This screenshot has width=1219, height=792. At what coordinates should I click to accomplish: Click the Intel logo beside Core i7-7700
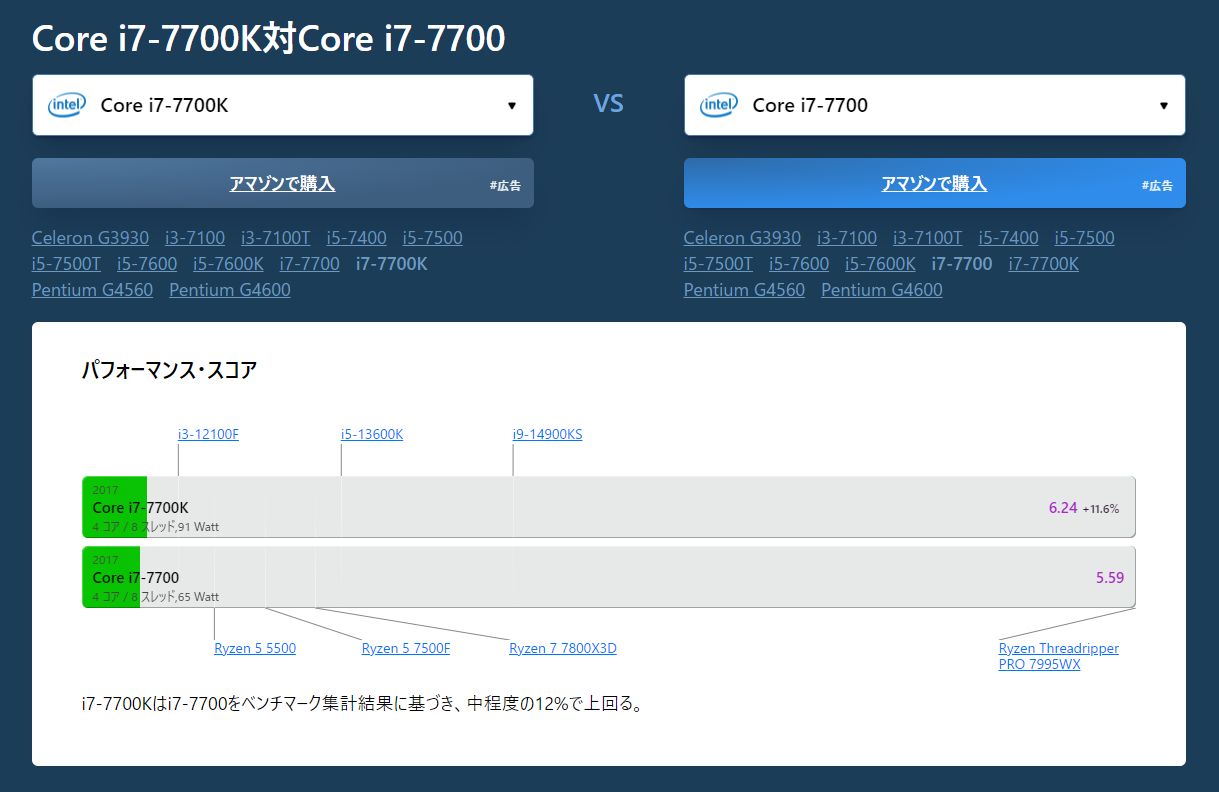click(x=719, y=105)
